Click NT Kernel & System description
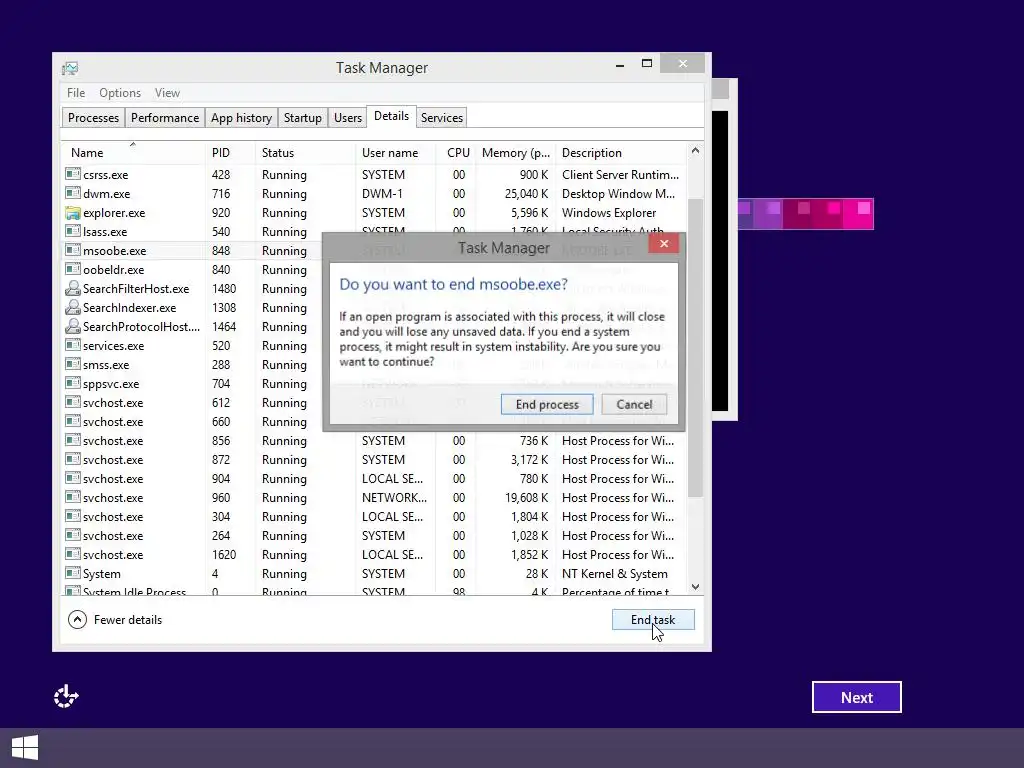Viewport: 1024px width, 768px height. pos(615,573)
